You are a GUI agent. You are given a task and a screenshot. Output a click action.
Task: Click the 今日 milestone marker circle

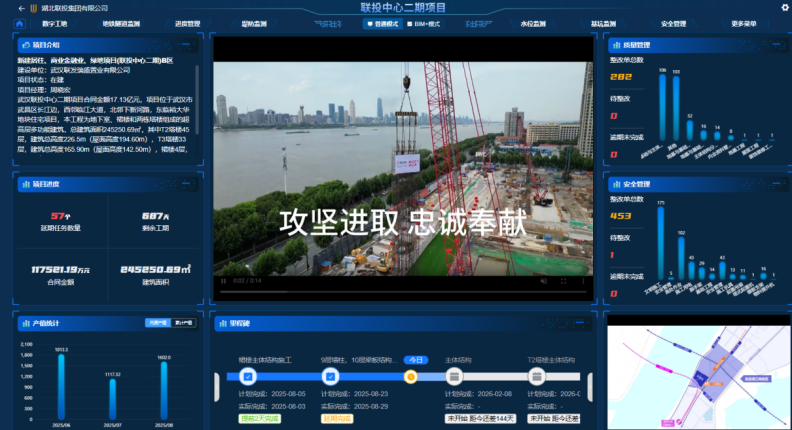pyautogui.click(x=410, y=377)
